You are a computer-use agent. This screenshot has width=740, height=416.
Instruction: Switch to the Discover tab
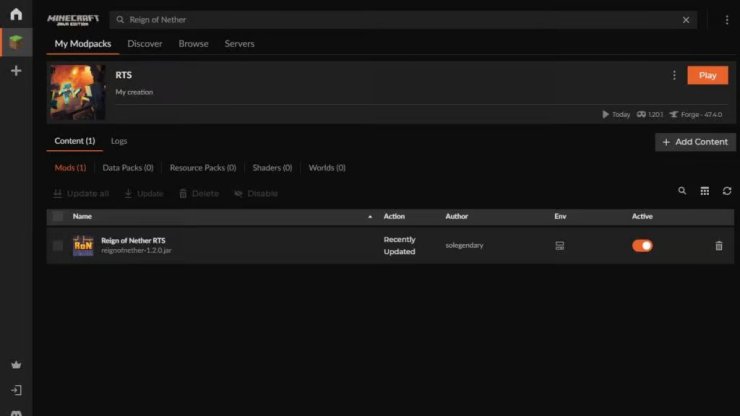click(x=145, y=44)
